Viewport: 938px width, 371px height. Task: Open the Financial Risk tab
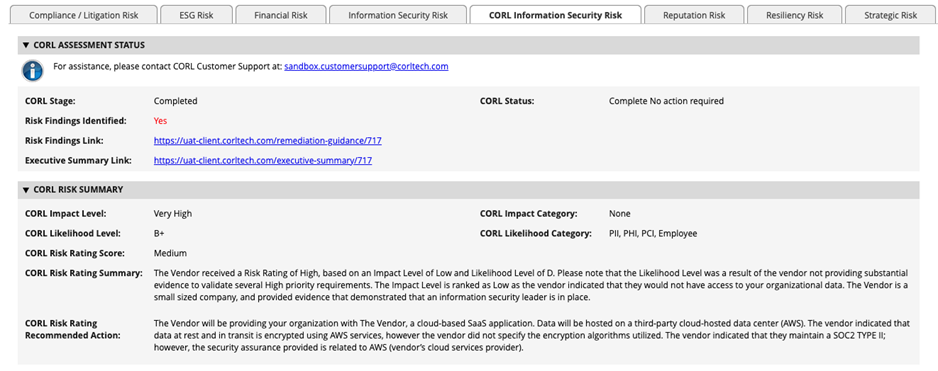tap(281, 15)
